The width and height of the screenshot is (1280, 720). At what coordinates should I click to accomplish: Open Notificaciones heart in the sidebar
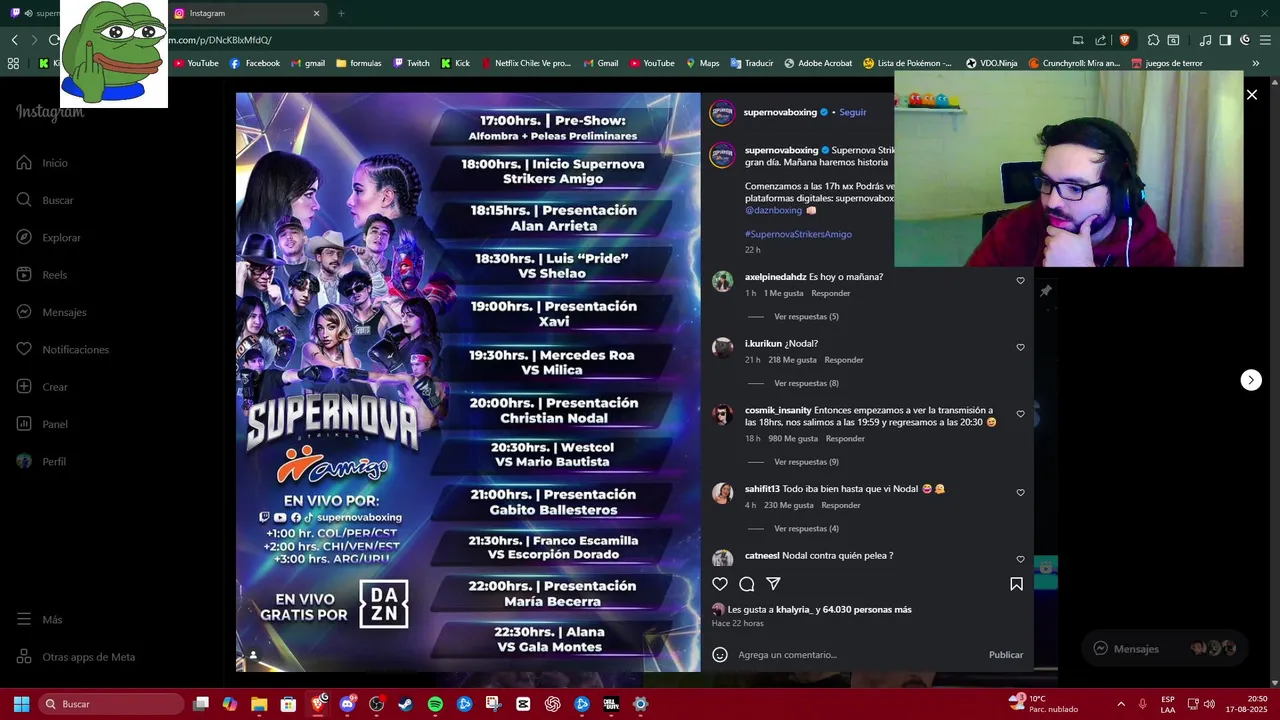pyautogui.click(x=62, y=350)
